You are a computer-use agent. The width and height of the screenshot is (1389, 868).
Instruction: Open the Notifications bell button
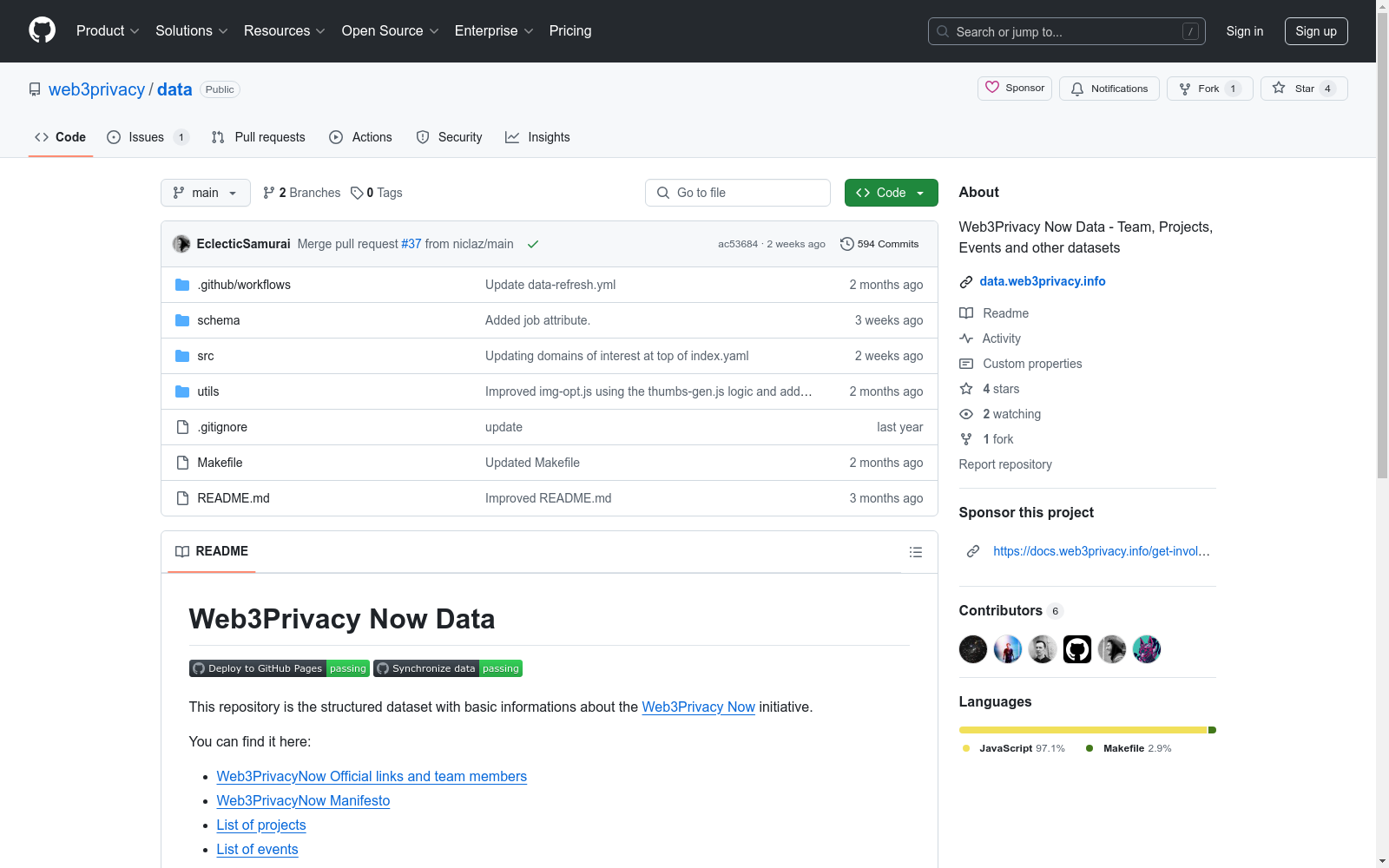tap(1109, 89)
